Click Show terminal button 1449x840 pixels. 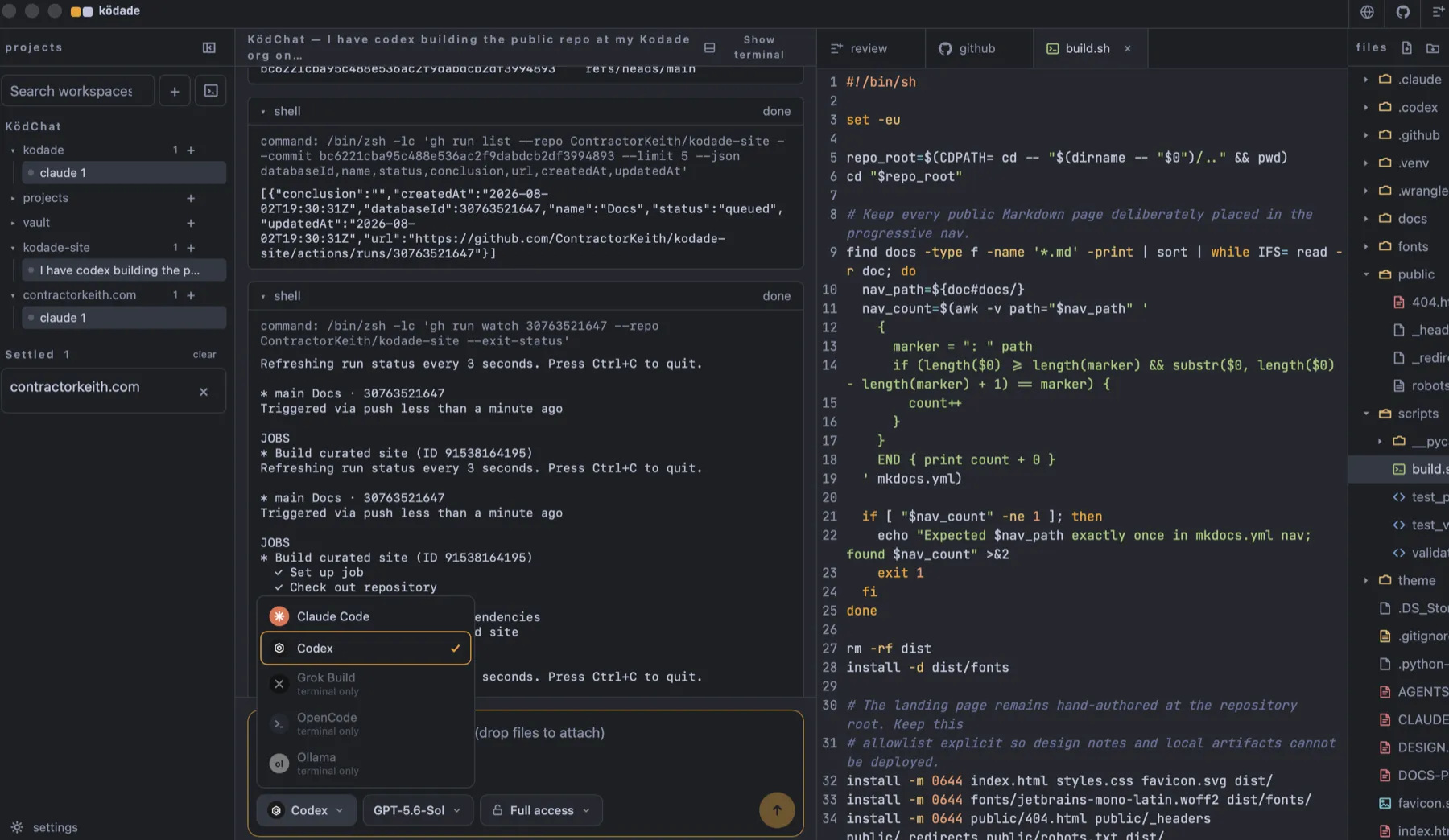click(x=758, y=47)
